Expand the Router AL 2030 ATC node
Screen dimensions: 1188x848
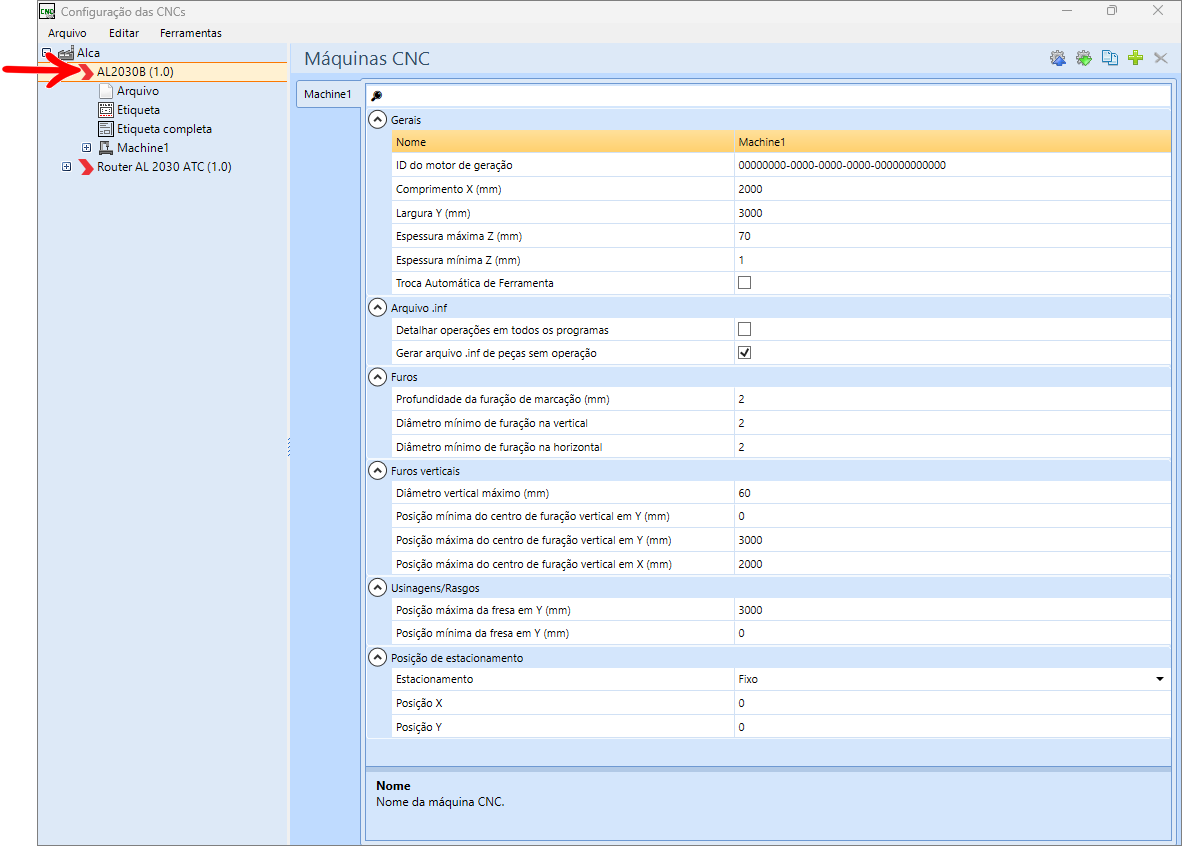(67, 167)
